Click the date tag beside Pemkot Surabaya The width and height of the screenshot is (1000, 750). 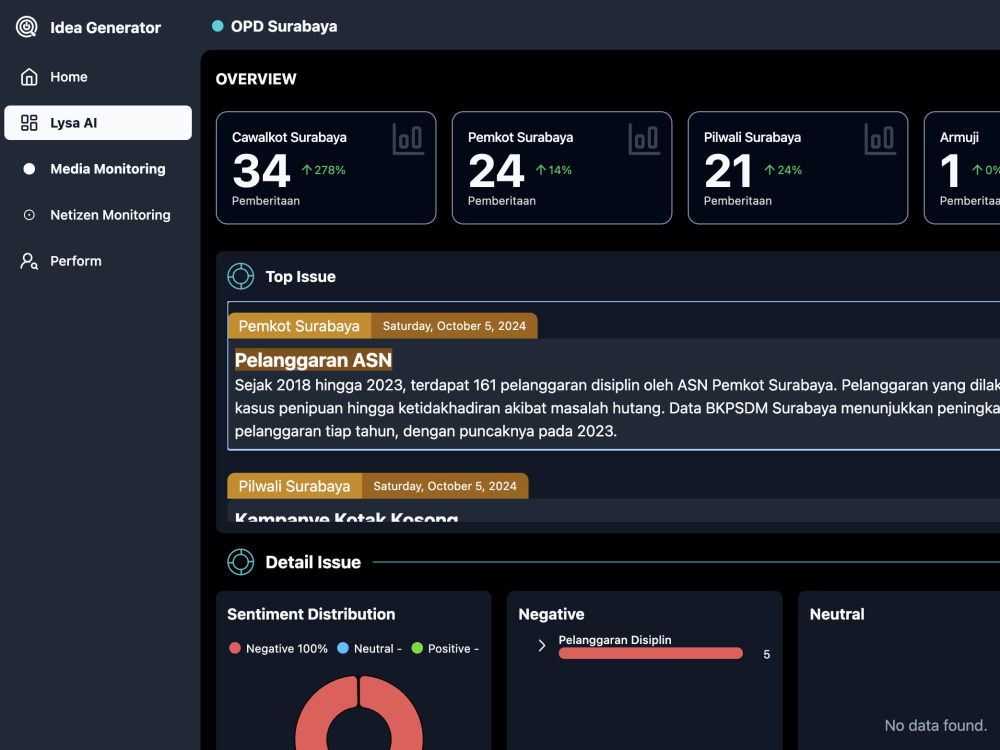tap(454, 326)
